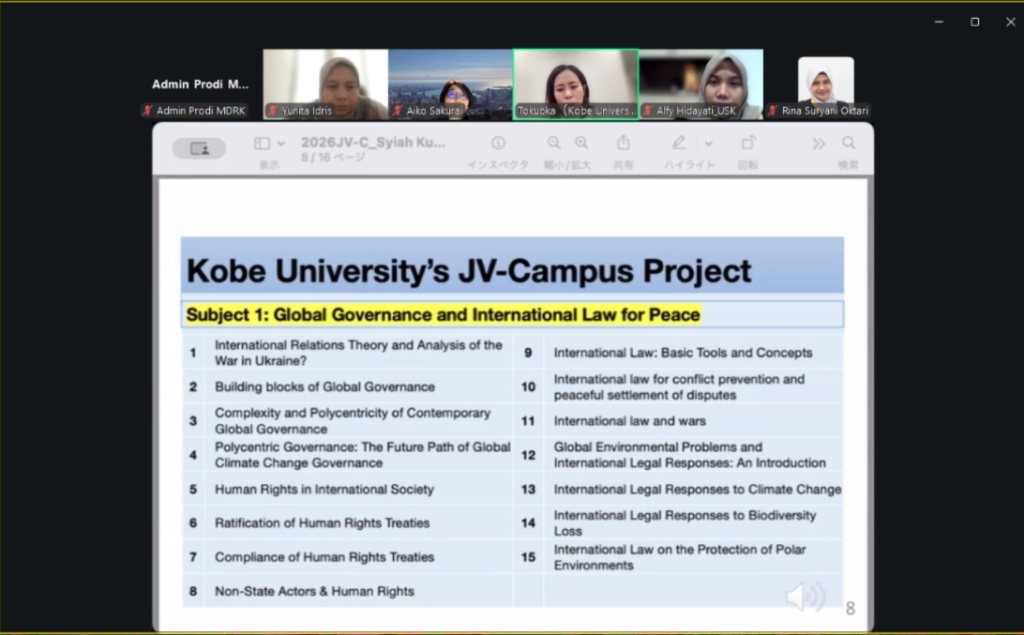Select Yunita Idris video thumbnail

click(x=325, y=84)
